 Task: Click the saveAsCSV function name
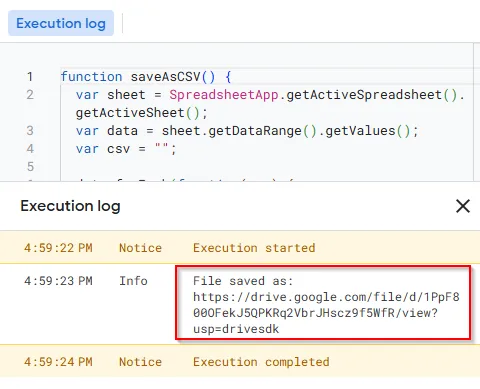tap(165, 77)
